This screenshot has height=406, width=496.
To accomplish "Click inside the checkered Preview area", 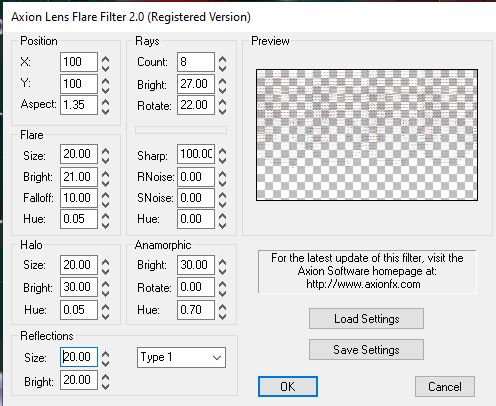I will tap(367, 135).
